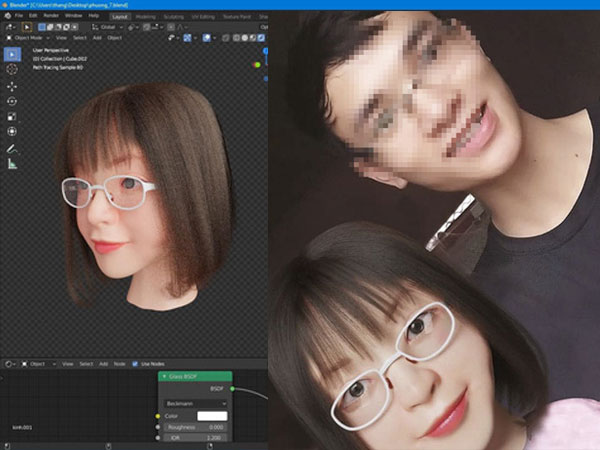Select the Annotate tool
Image resolution: width=600 pixels, height=450 pixels.
12,149
